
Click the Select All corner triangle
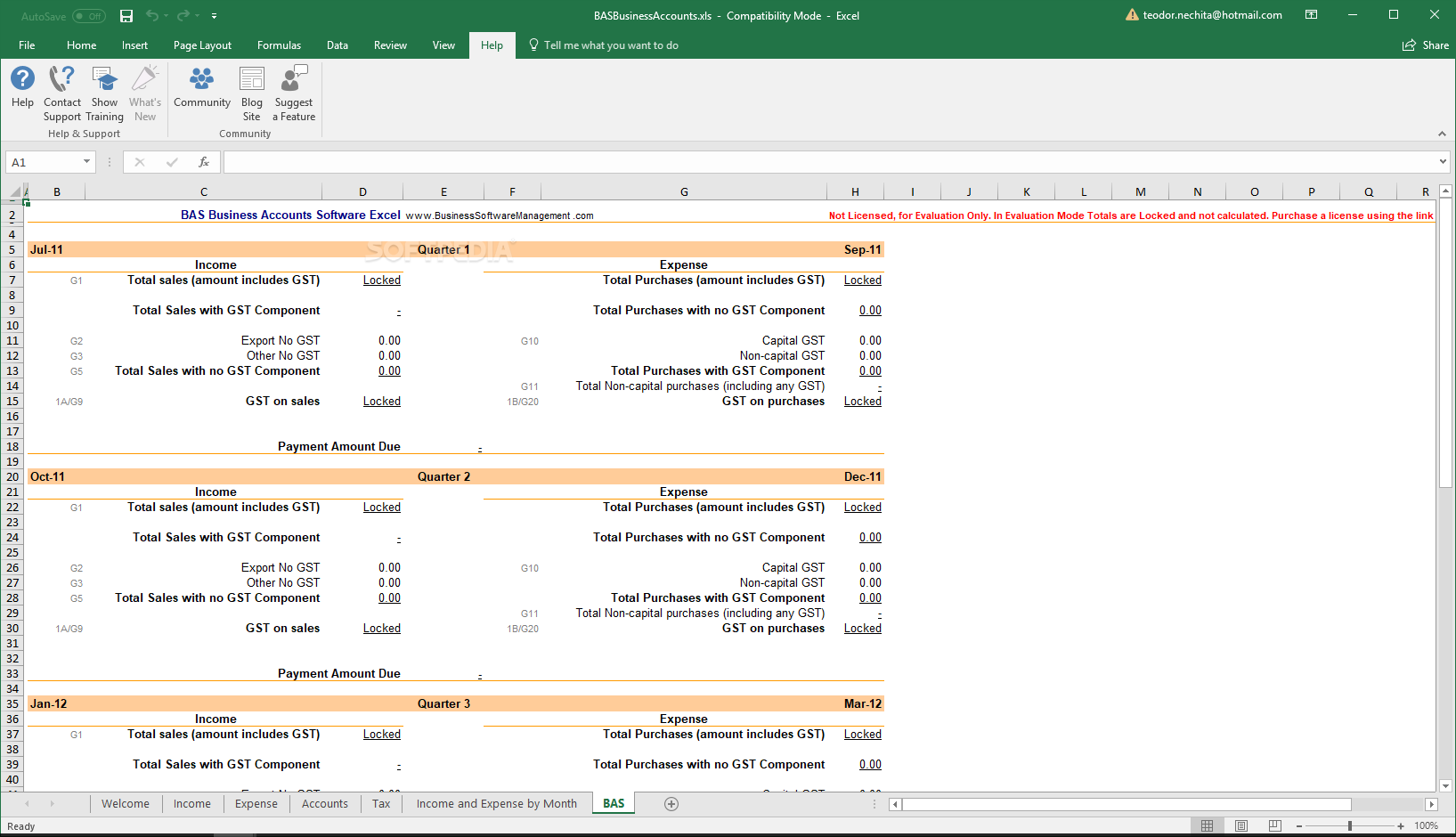pos(15,191)
